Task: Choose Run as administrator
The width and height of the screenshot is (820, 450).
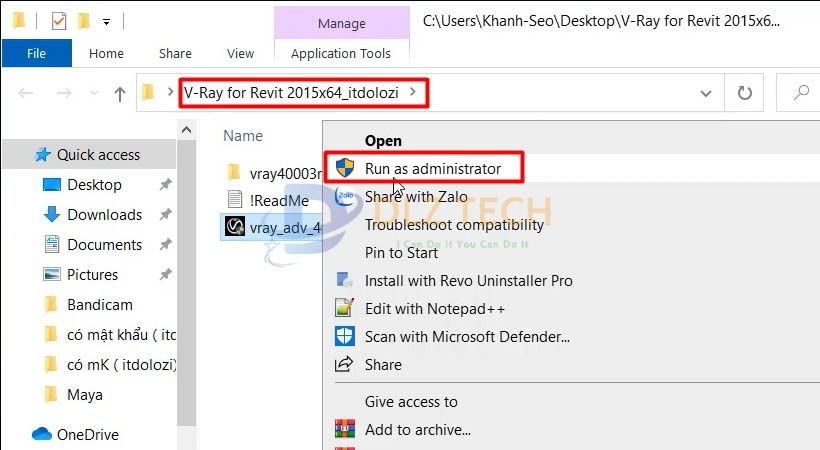Action: (x=432, y=168)
